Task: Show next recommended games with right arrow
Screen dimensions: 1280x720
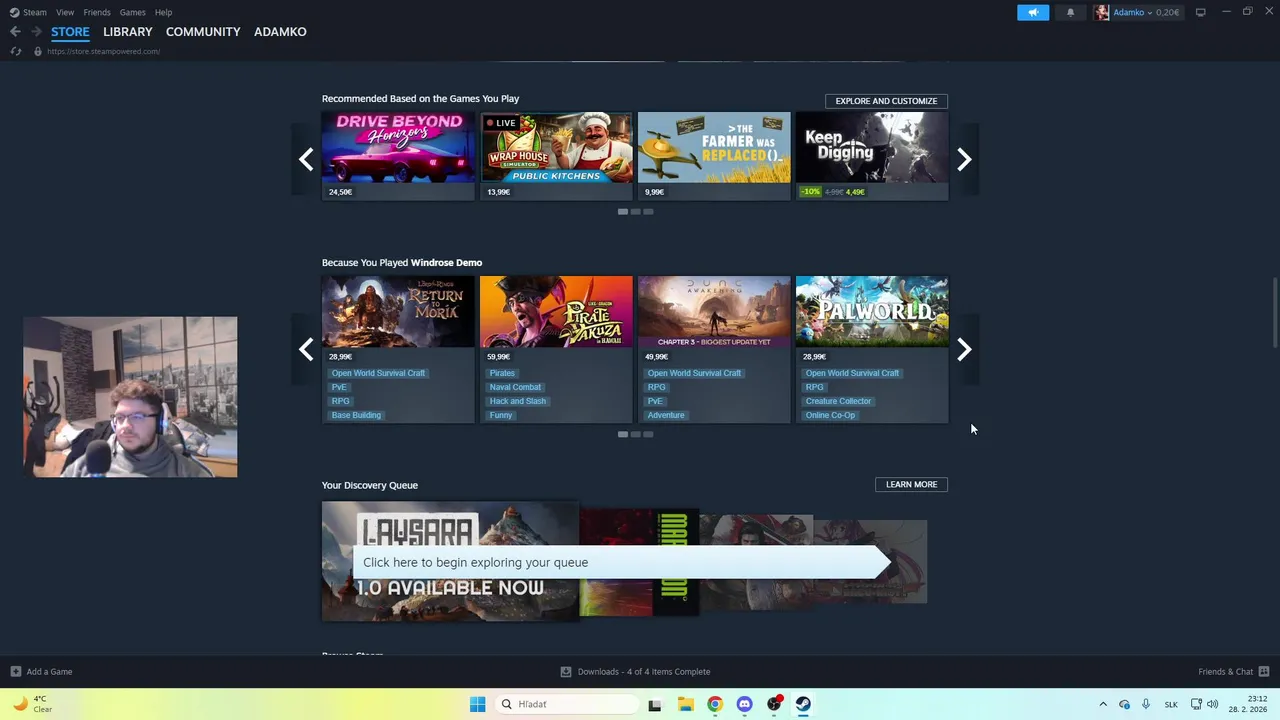Action: coord(964,160)
